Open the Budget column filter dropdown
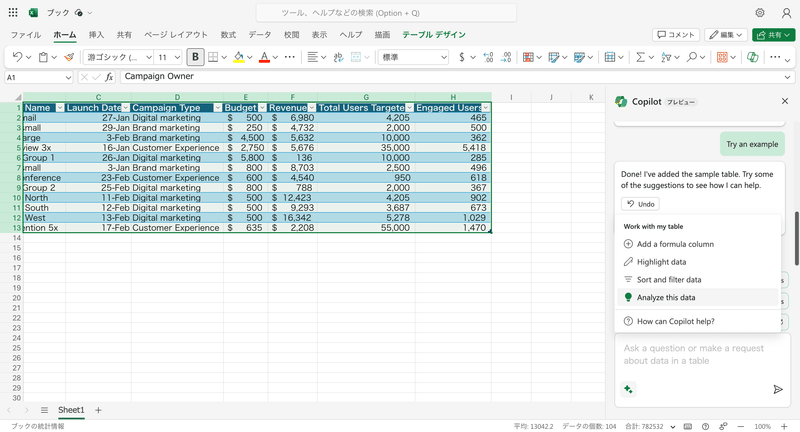The height and width of the screenshot is (432, 800). [262, 108]
